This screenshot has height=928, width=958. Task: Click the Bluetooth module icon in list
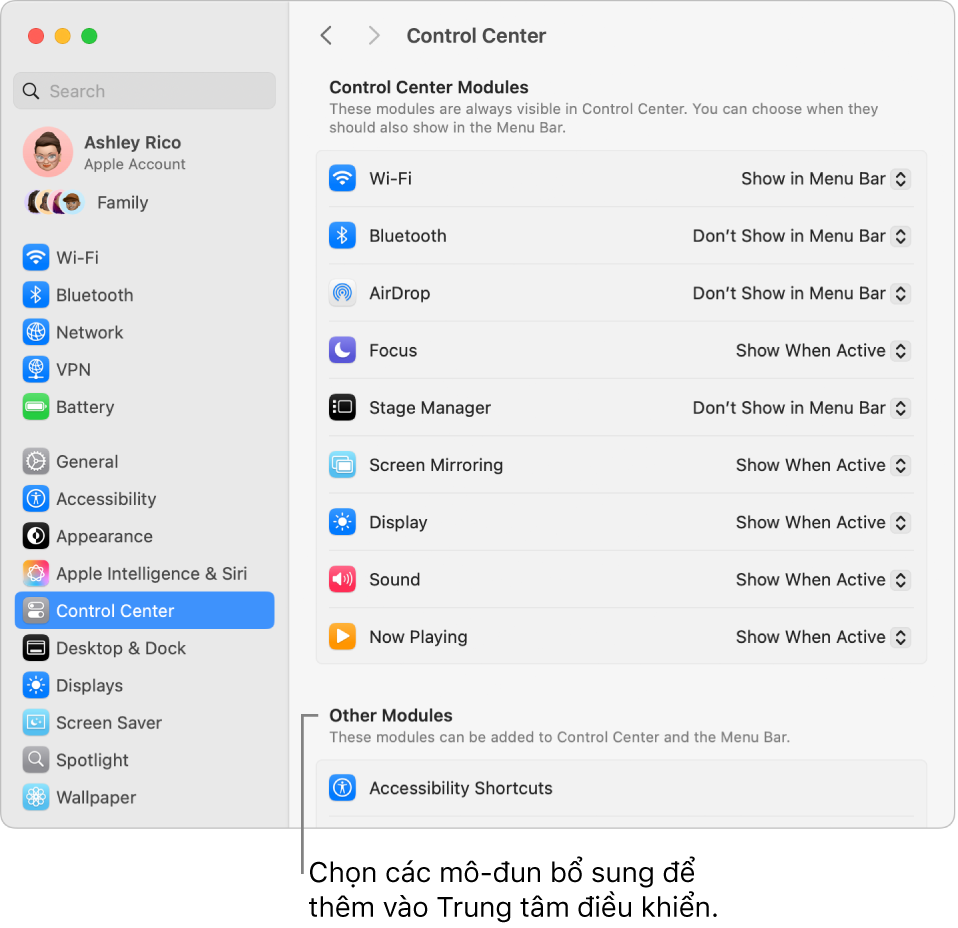[x=342, y=236]
